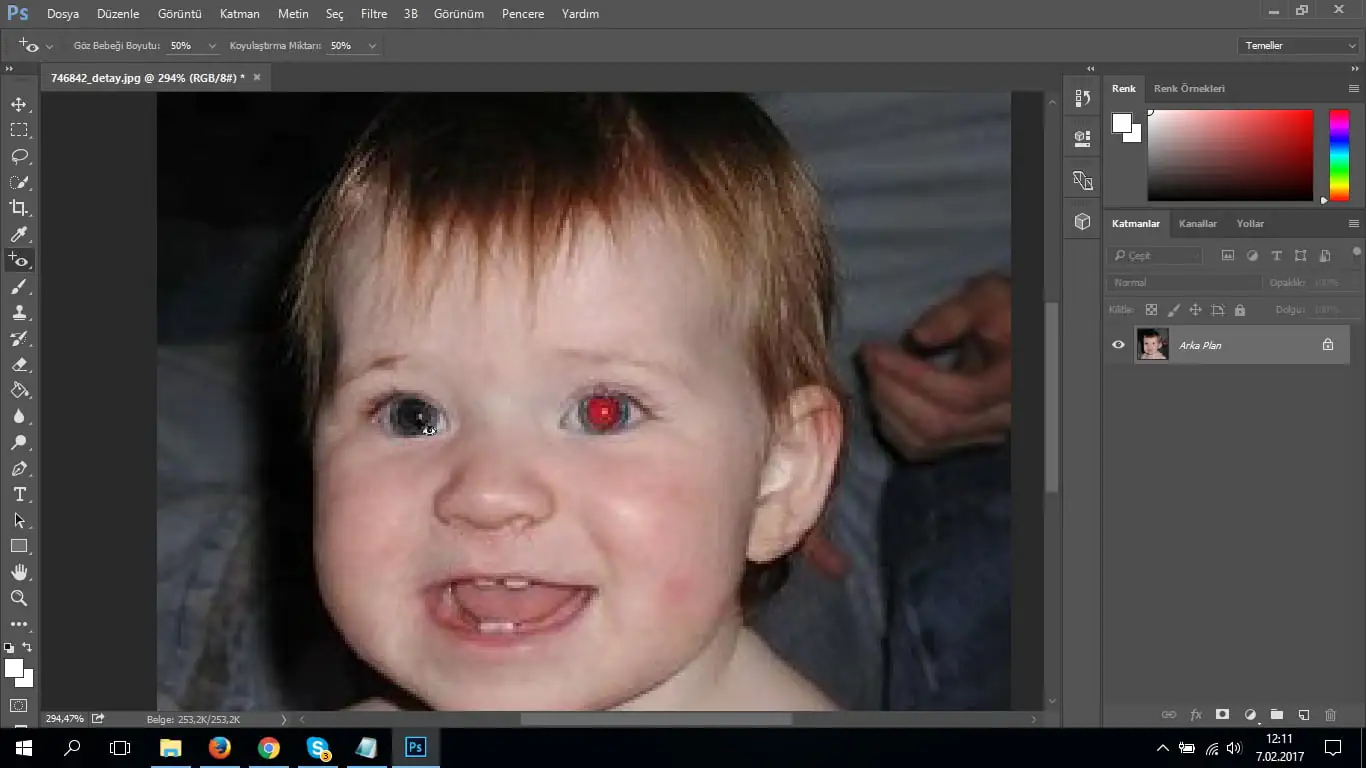Select the Eraser tool
Viewport: 1366px width, 768px height.
pos(19,365)
